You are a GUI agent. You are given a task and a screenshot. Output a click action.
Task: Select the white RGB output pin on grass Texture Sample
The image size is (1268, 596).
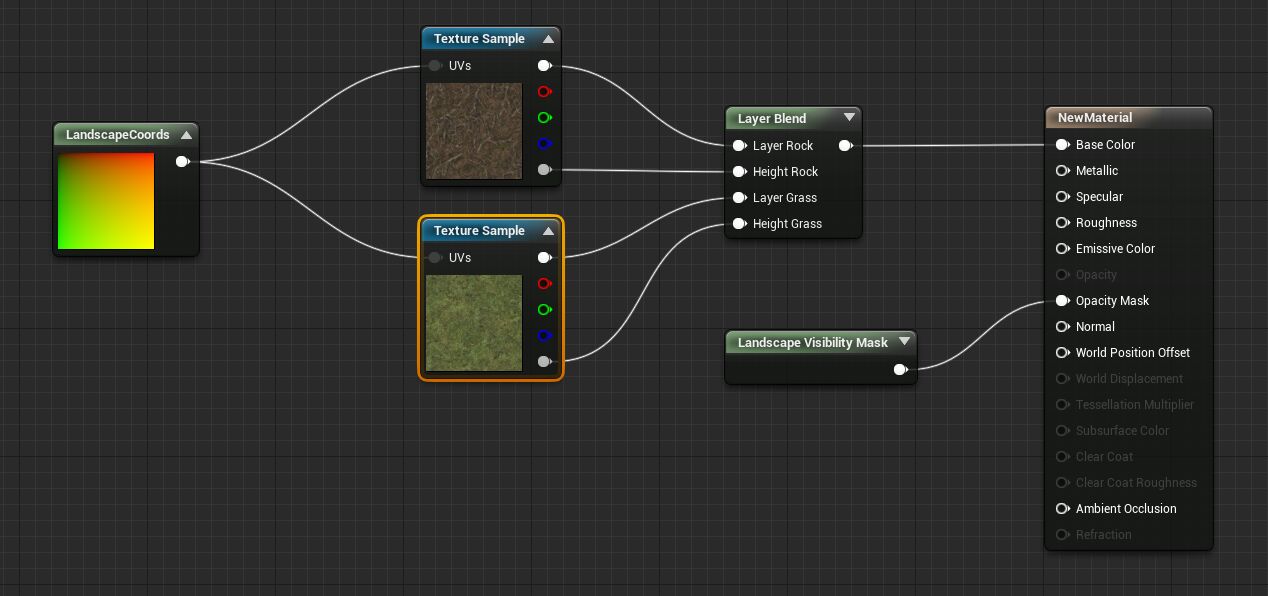[545, 258]
